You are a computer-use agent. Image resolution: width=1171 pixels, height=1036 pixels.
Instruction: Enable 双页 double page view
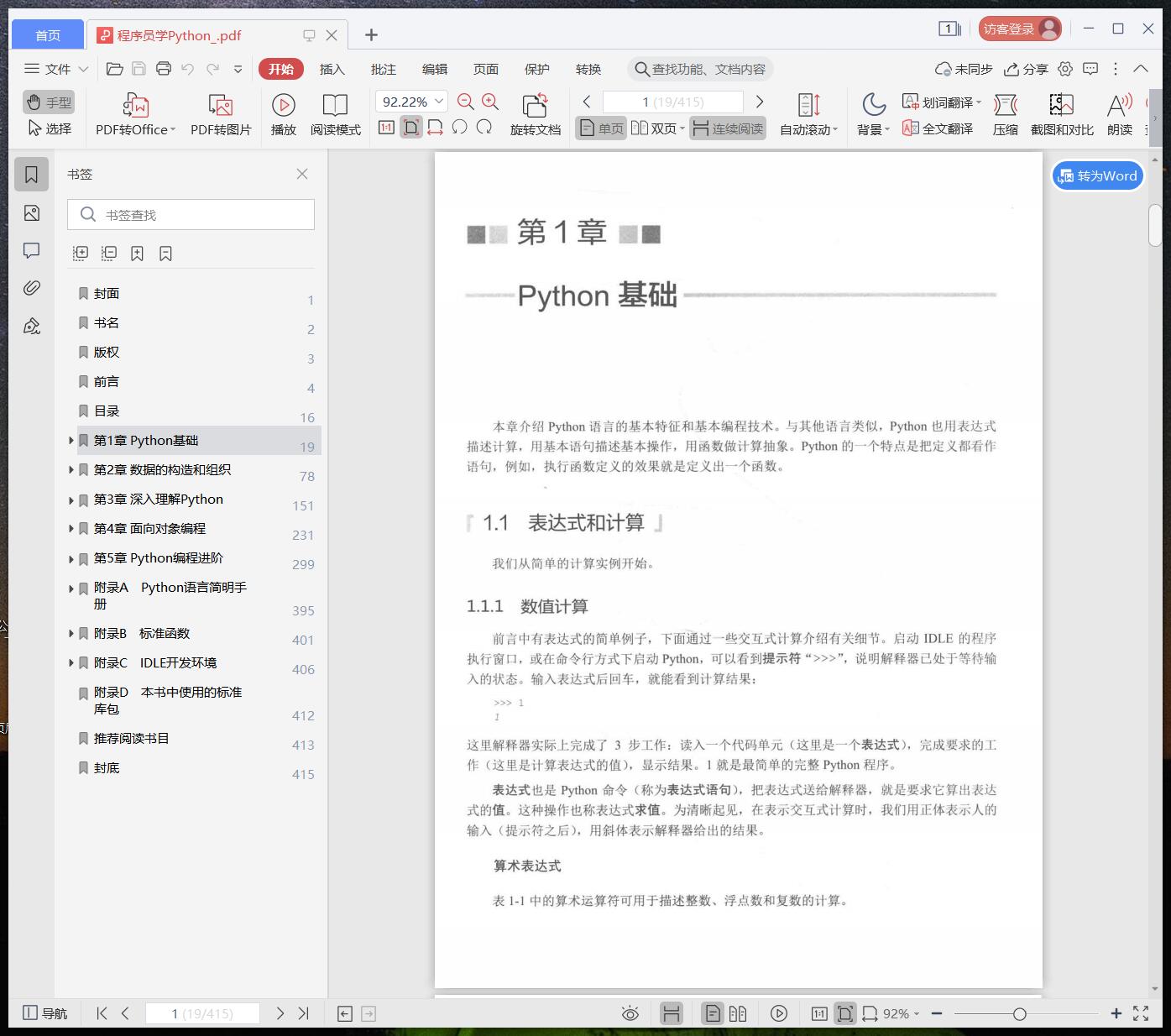click(x=658, y=128)
